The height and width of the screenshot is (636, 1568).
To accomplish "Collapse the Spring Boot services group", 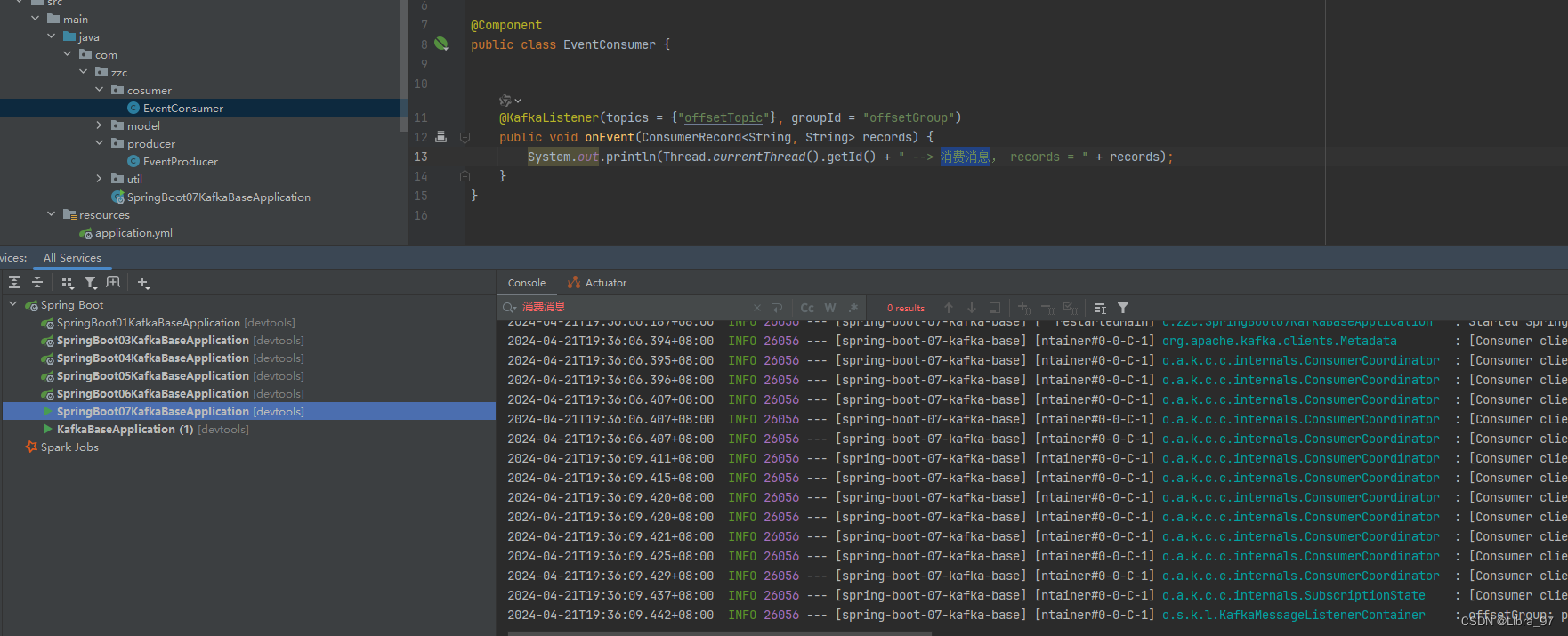I will tap(13, 304).
